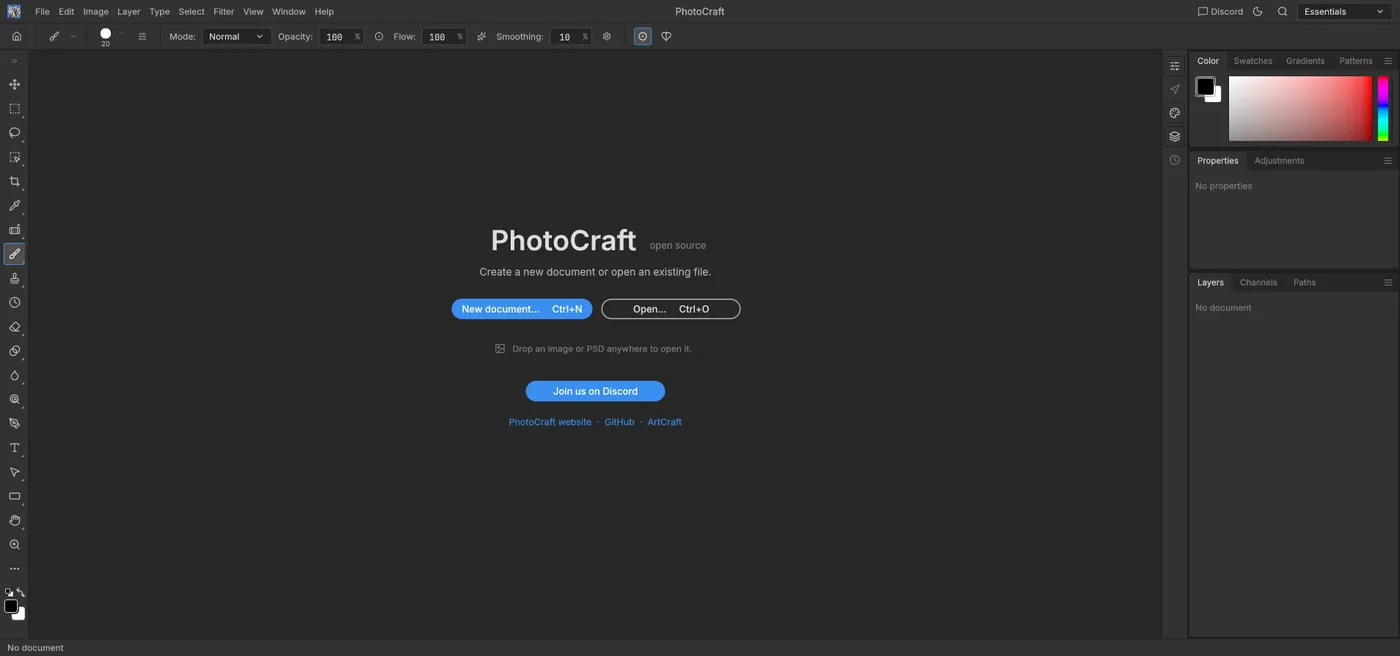Select the Move tool
Screen dimensions: 1400x656
[14, 85]
